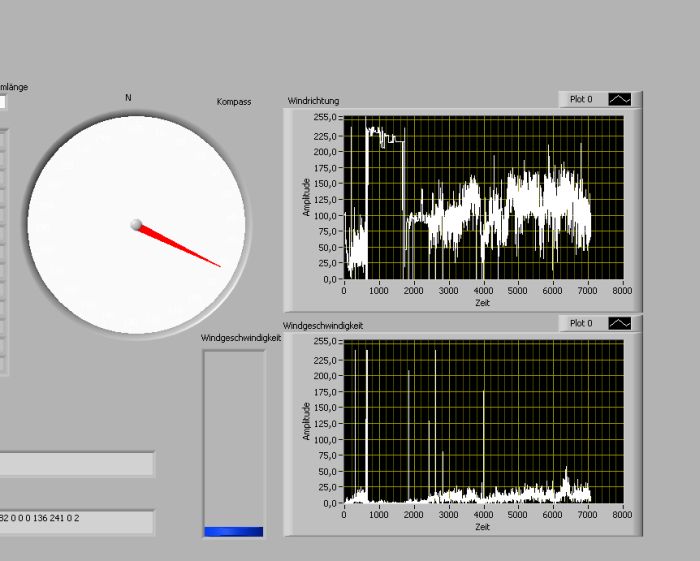The width and height of the screenshot is (700, 561).
Task: Click the empty gray text field above the data string
Action: coord(77,465)
